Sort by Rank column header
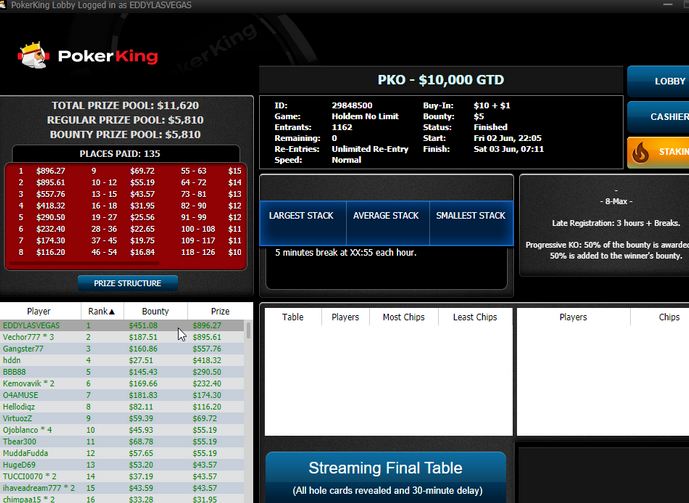 102,311
